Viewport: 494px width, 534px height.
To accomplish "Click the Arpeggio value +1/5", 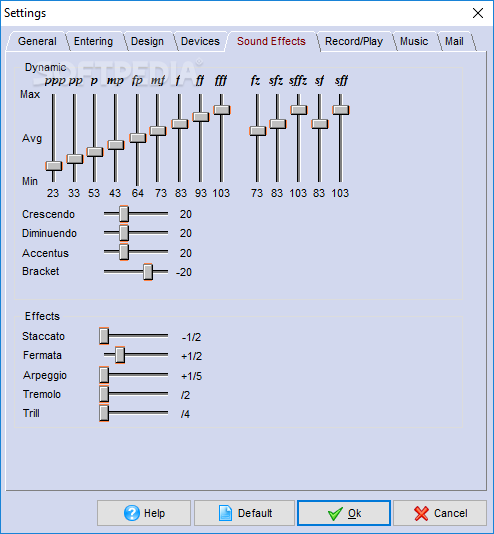I will 191,376.
